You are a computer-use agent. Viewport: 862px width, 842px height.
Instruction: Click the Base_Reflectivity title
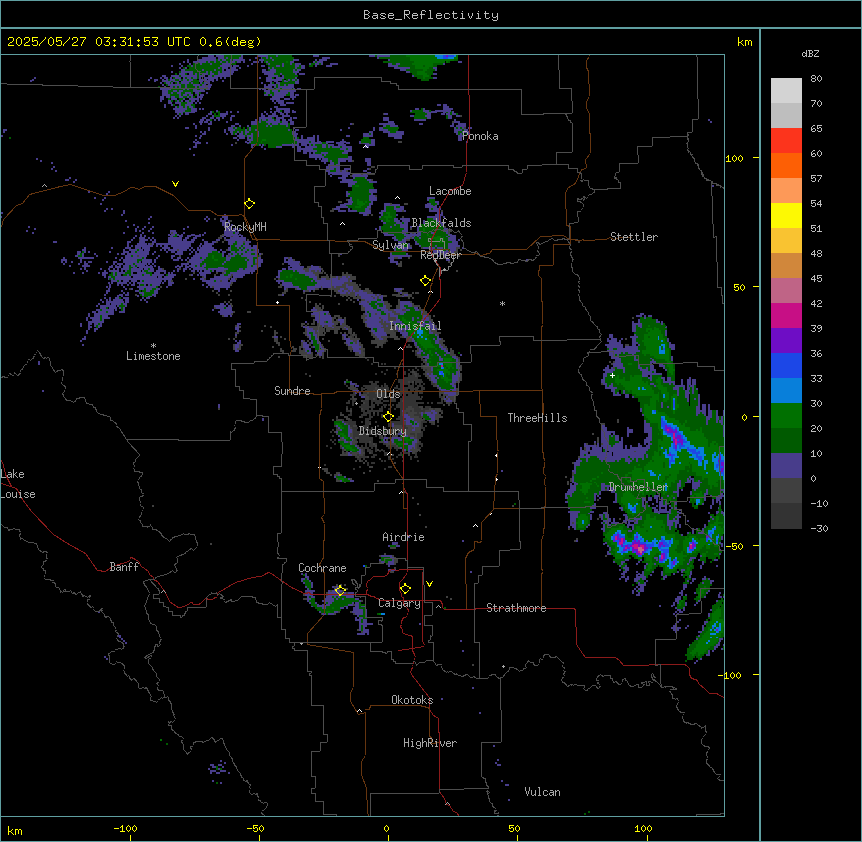click(431, 15)
